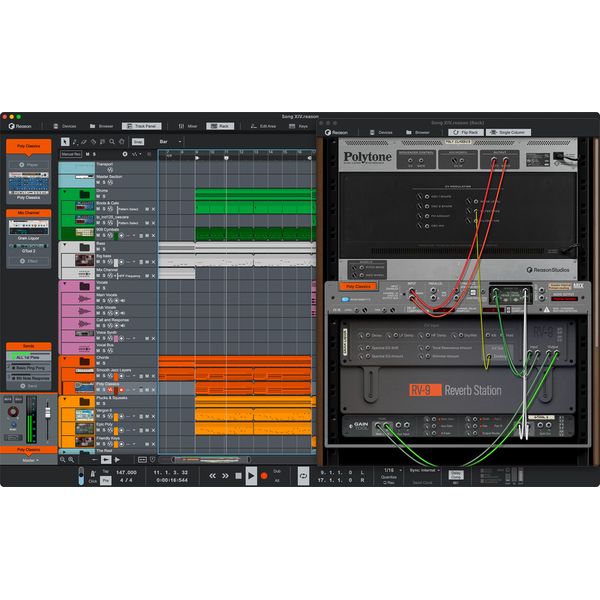Collapse the Chords folder track

click(x=65, y=359)
